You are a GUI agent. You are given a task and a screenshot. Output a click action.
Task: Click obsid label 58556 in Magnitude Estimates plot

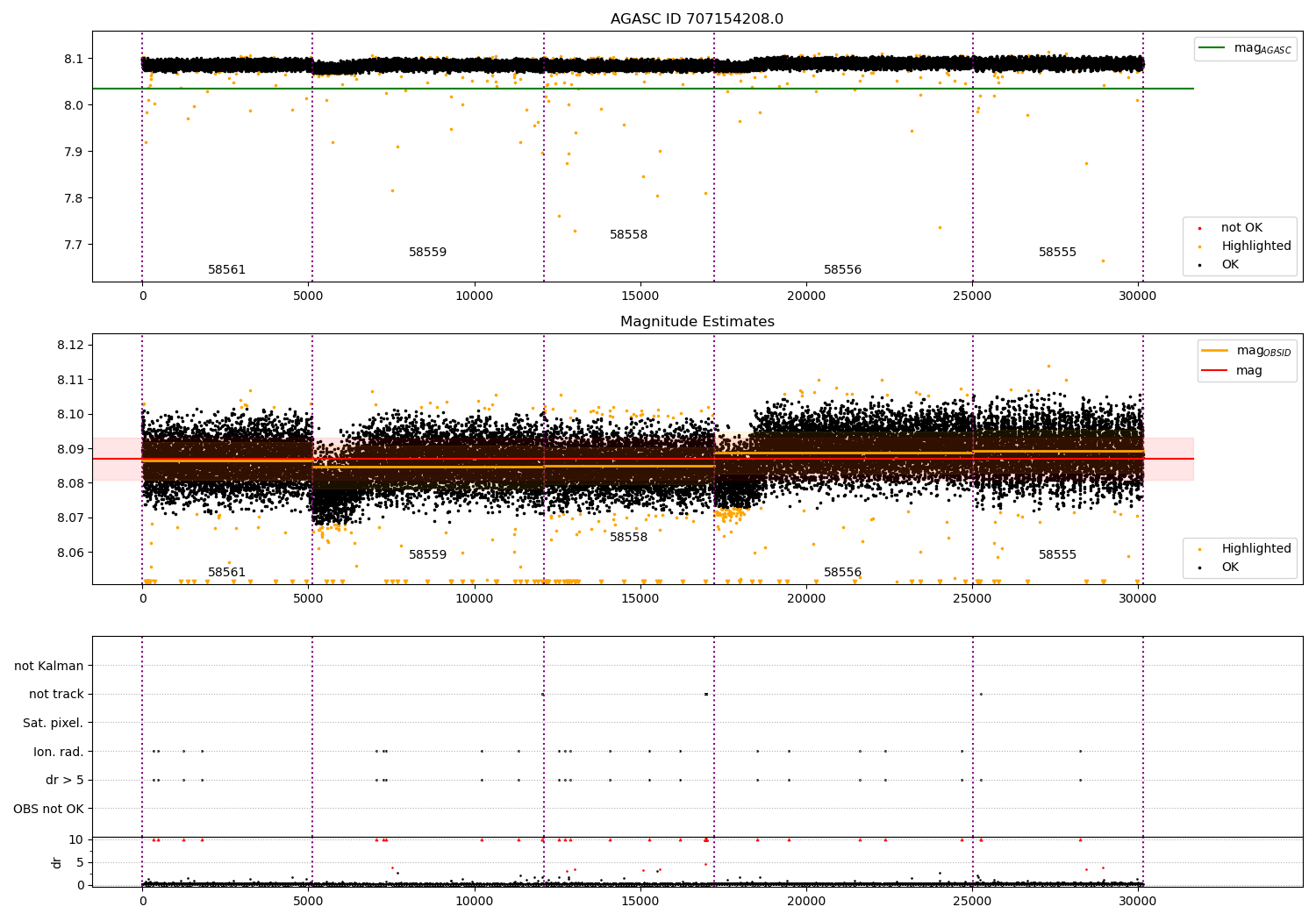[843, 573]
